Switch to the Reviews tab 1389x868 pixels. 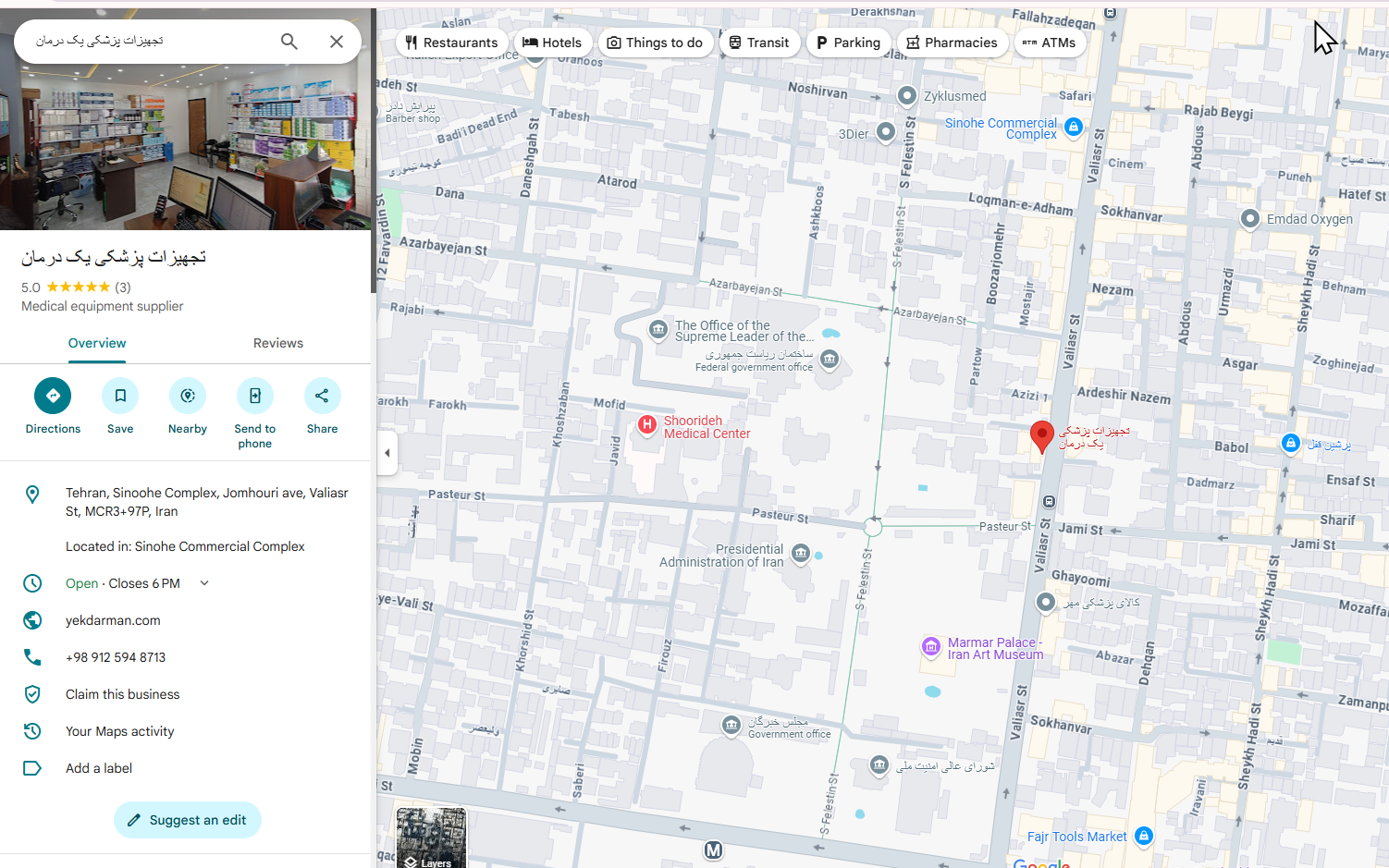[x=278, y=343]
